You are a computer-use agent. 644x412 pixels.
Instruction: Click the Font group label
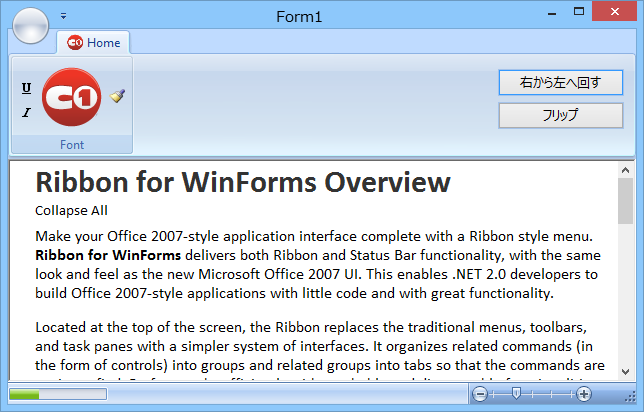(72, 145)
